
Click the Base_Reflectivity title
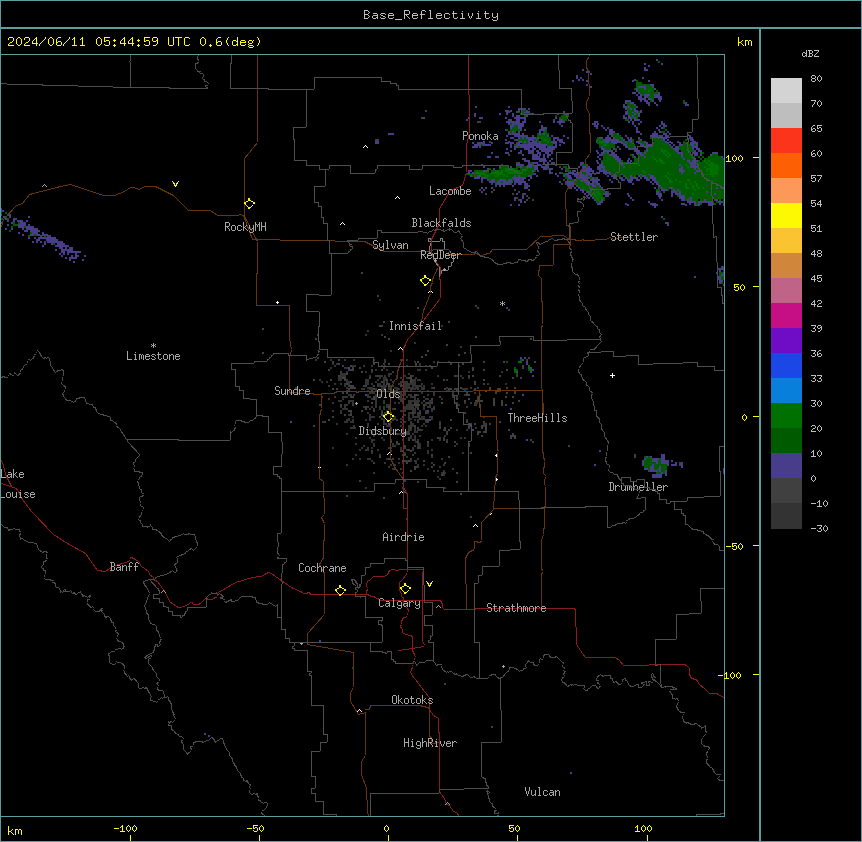coord(431,15)
